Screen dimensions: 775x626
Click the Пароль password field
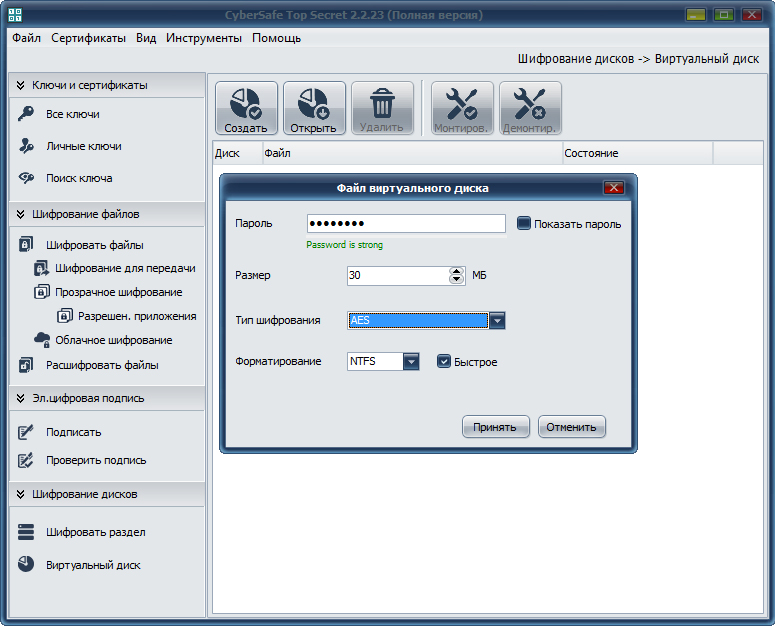[x=406, y=223]
